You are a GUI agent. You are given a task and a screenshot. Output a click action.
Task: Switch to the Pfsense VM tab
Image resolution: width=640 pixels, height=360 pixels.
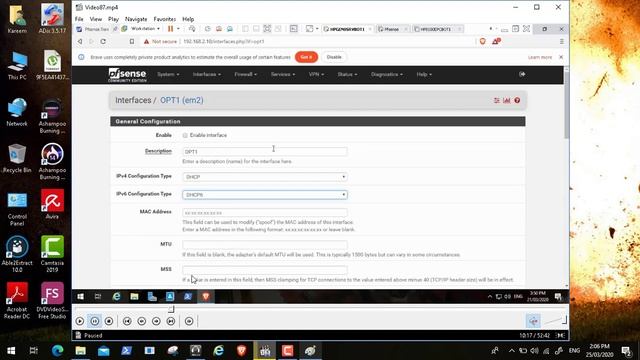pos(391,29)
